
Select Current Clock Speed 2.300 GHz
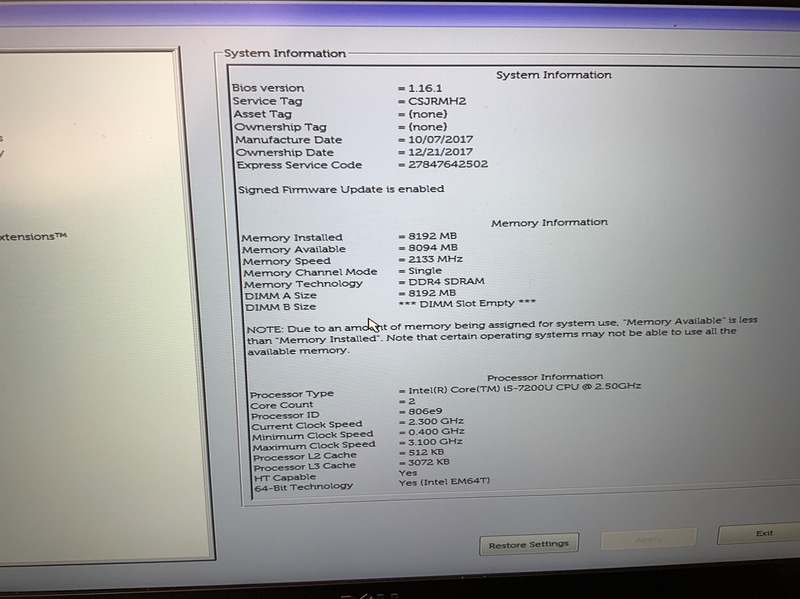coord(436,421)
